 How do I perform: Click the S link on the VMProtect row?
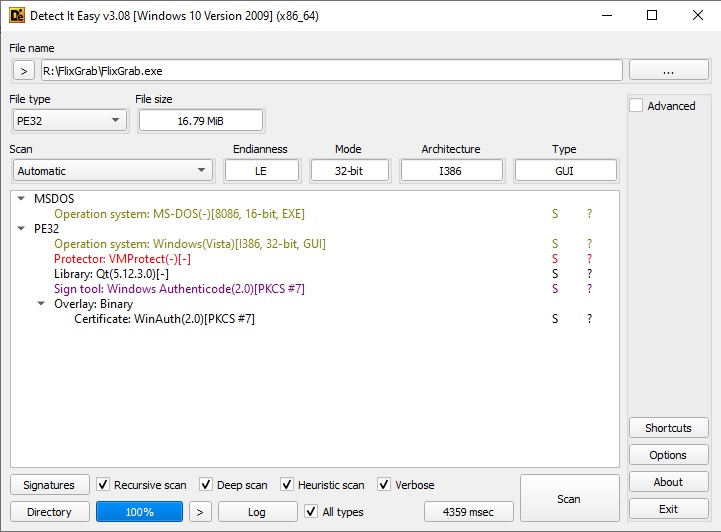click(555, 259)
